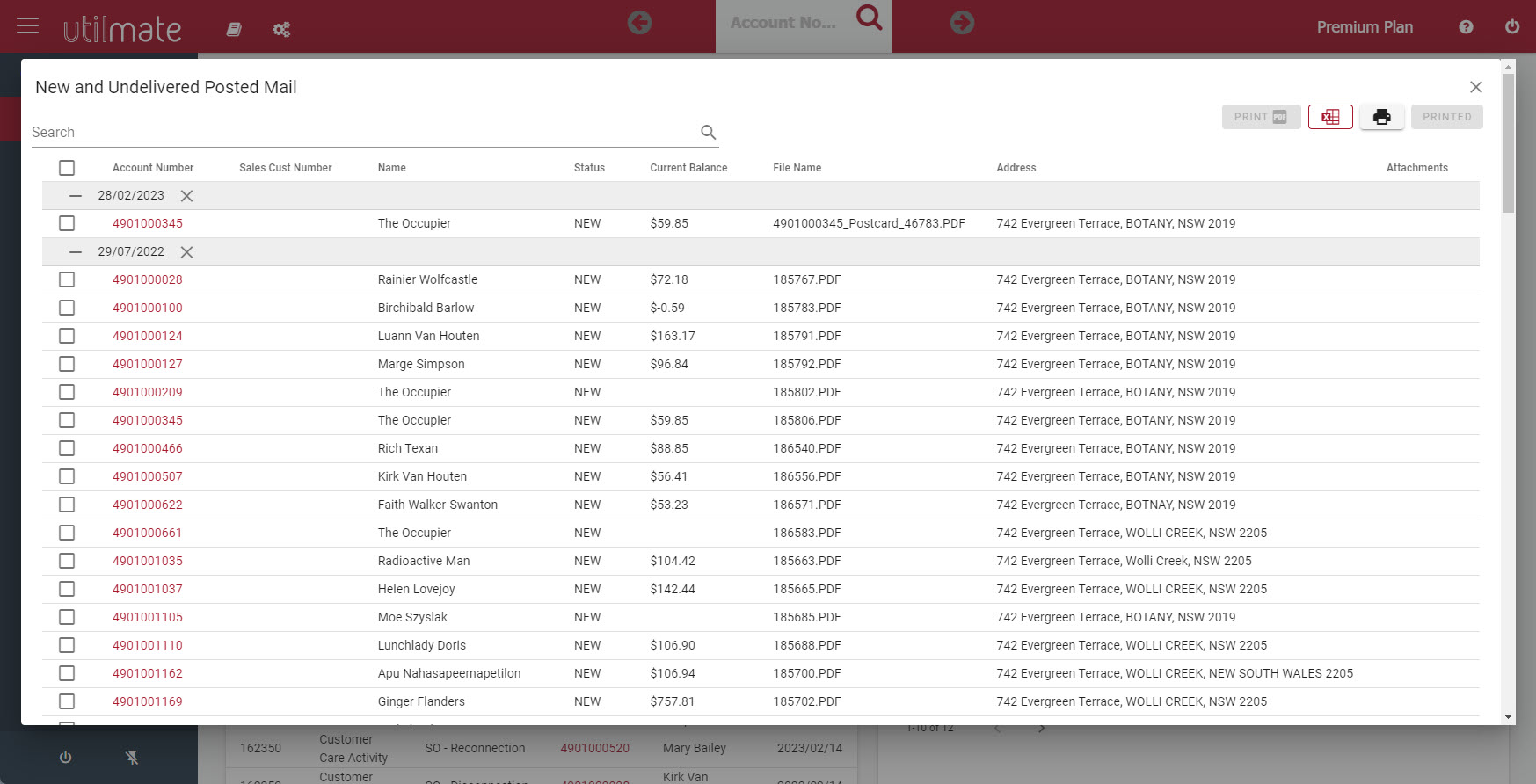Open the hamburger navigation menu

tap(28, 25)
